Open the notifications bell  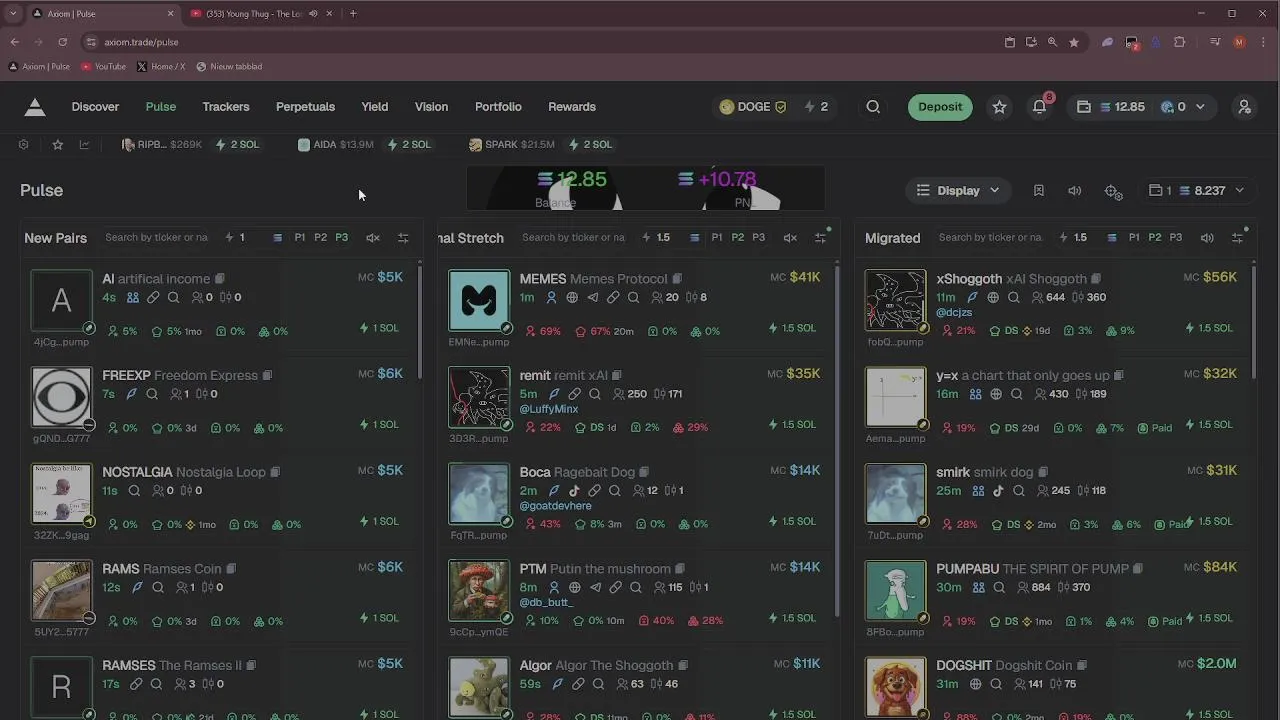(1040, 107)
